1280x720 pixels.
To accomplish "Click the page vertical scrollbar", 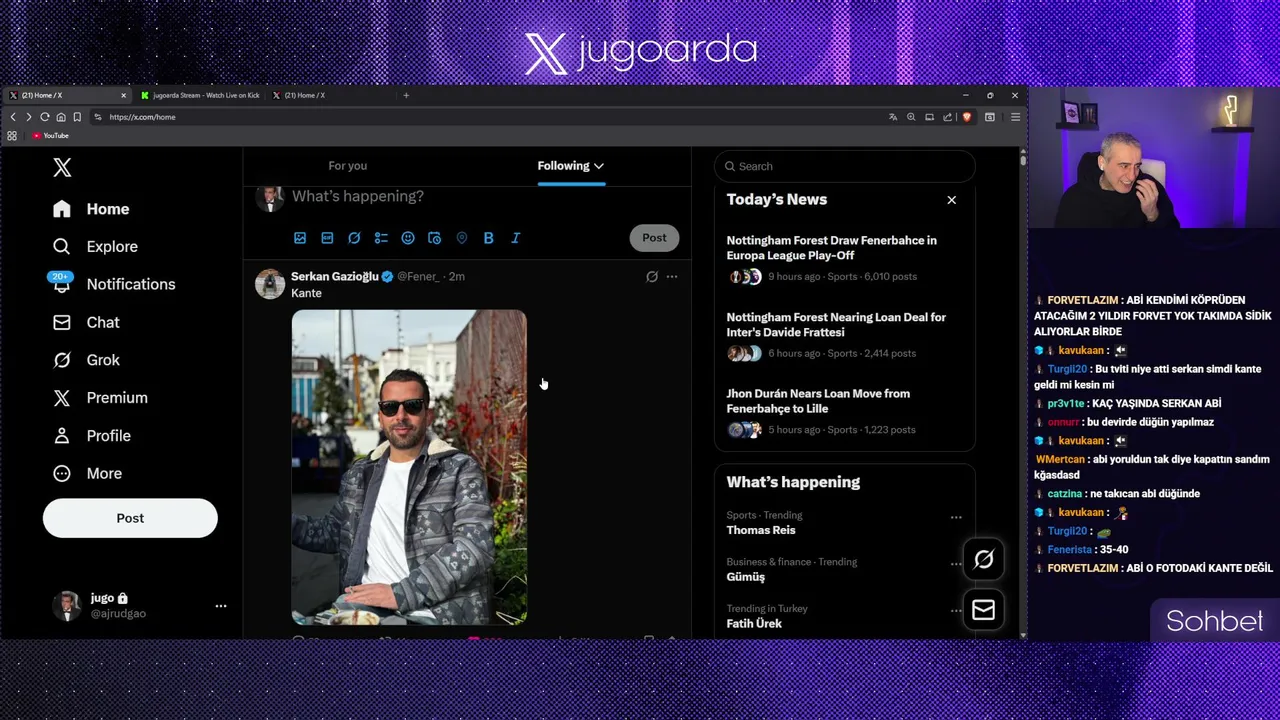I will pos(1022,158).
